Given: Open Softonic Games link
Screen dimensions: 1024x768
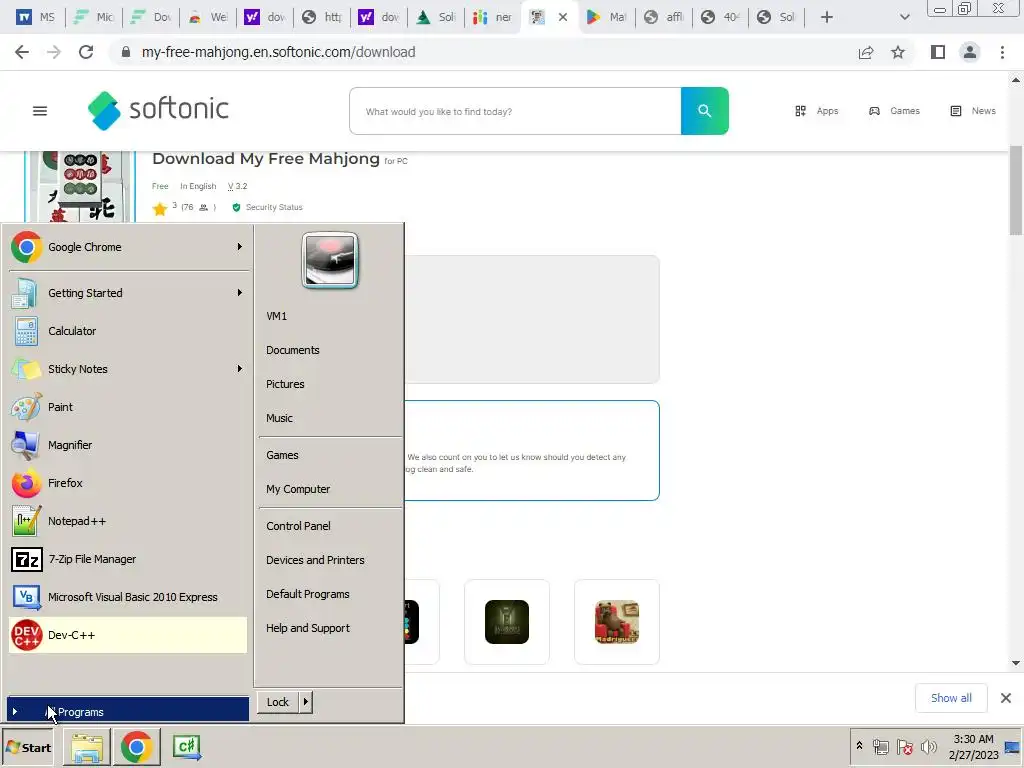Looking at the screenshot, I should (x=894, y=111).
